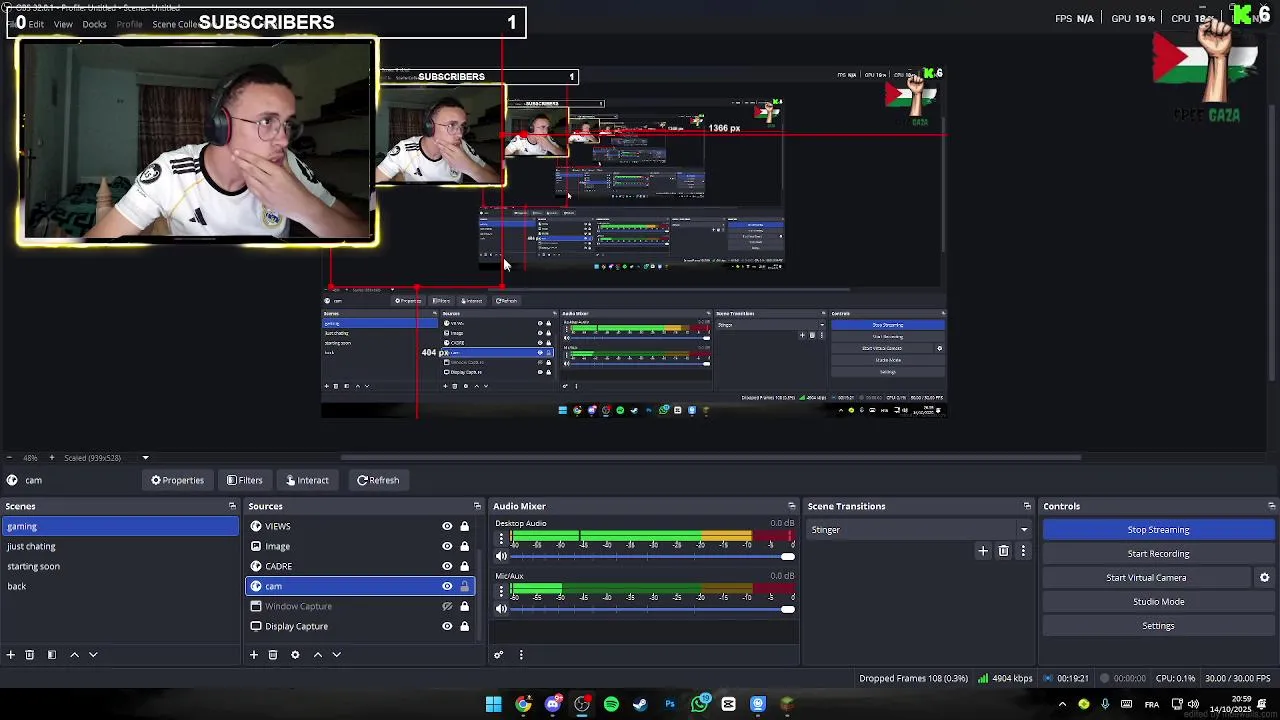1280x720 pixels.
Task: Click Stop Streaming
Action: point(1158,530)
